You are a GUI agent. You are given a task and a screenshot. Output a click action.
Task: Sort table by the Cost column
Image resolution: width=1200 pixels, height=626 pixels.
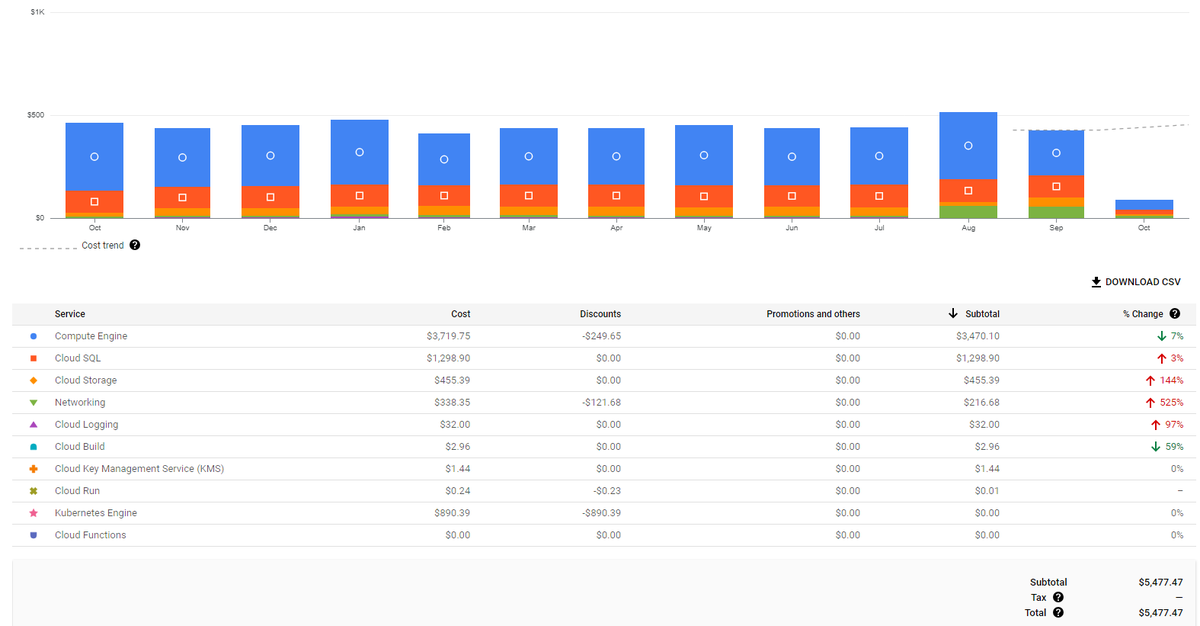pyautogui.click(x=460, y=314)
